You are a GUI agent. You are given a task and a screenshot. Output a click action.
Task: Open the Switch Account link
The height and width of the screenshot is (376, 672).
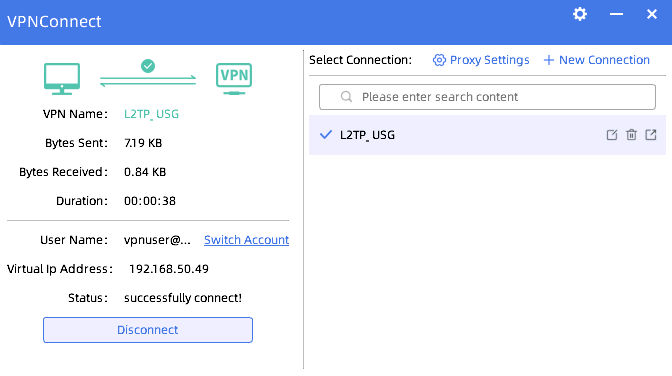tap(246, 240)
